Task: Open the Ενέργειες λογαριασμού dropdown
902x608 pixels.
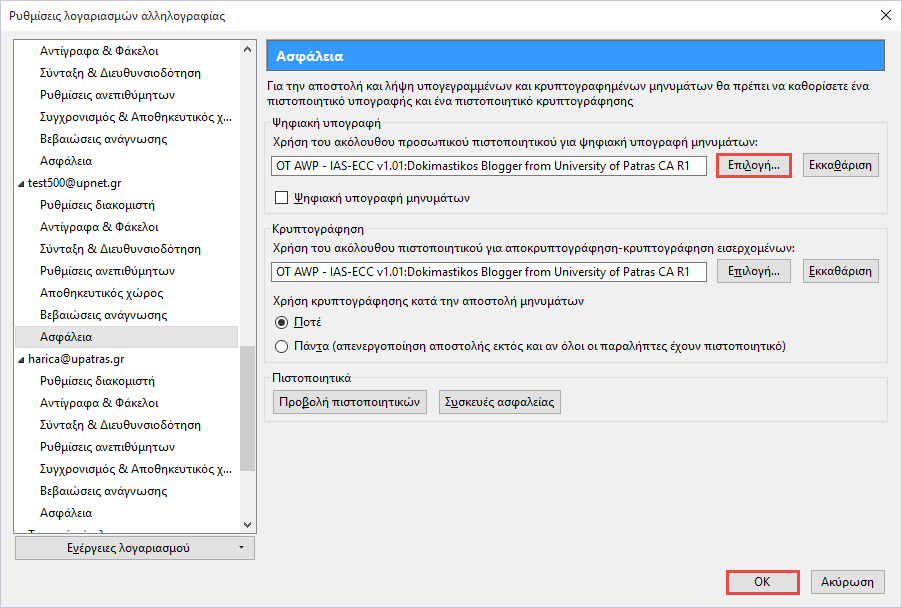Action: coord(135,548)
